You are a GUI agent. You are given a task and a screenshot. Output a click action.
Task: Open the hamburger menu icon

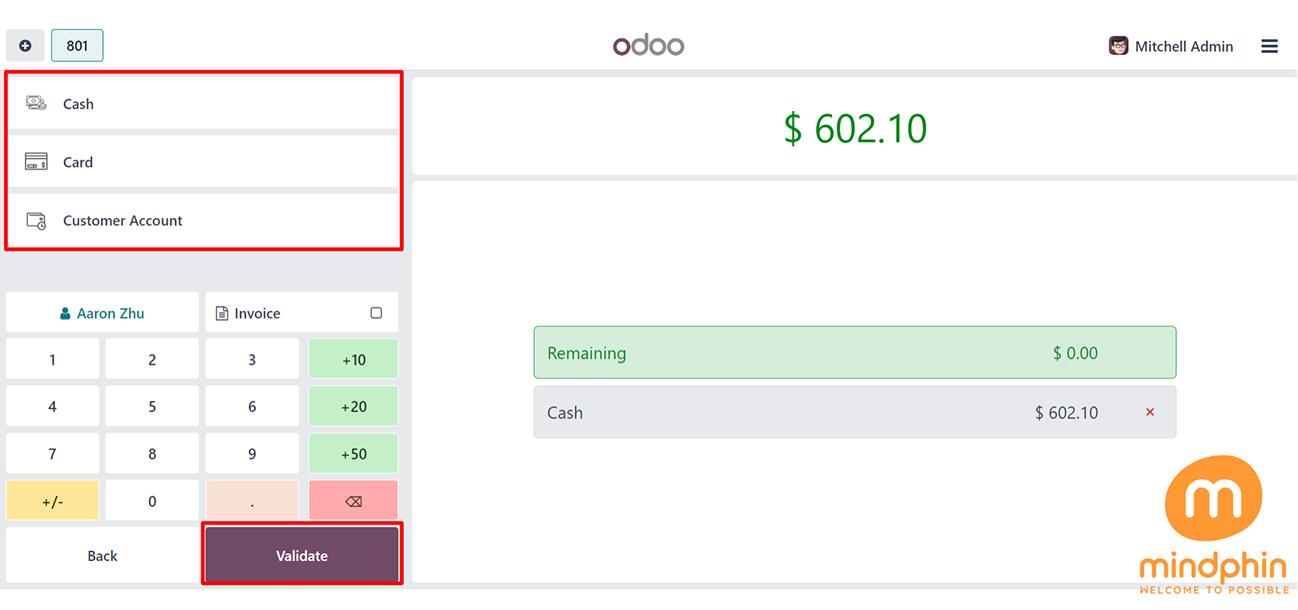click(1269, 46)
